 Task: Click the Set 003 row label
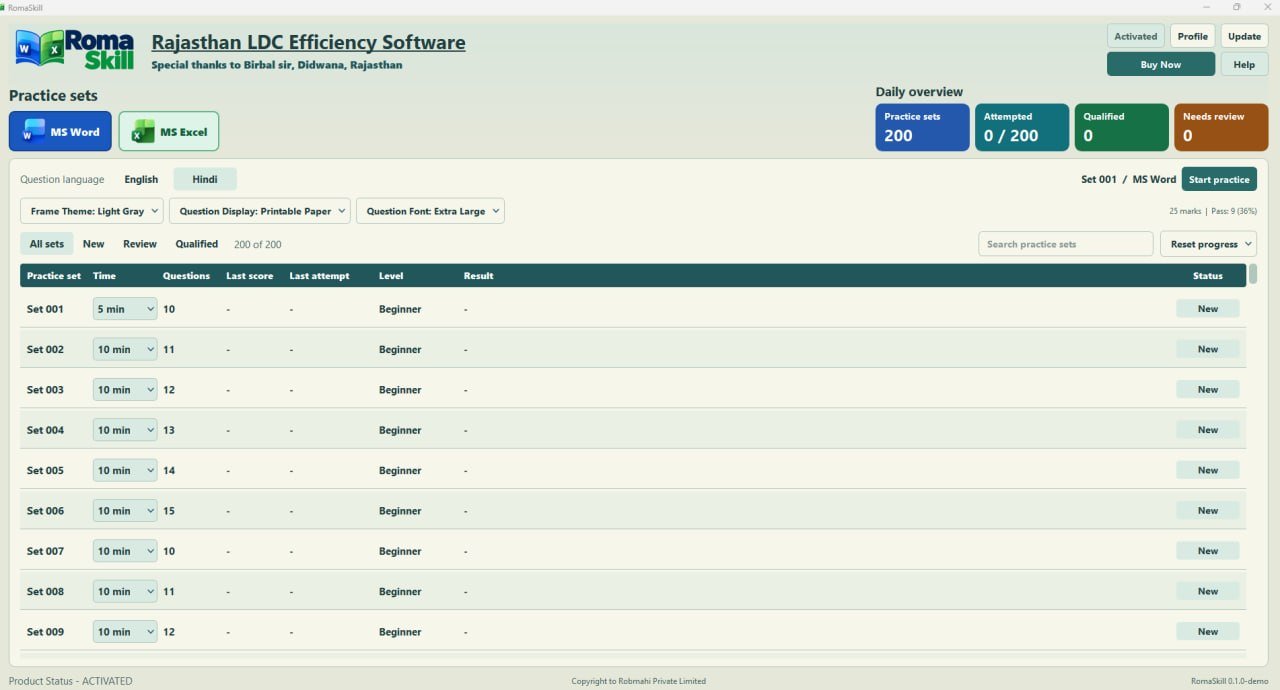pos(45,390)
